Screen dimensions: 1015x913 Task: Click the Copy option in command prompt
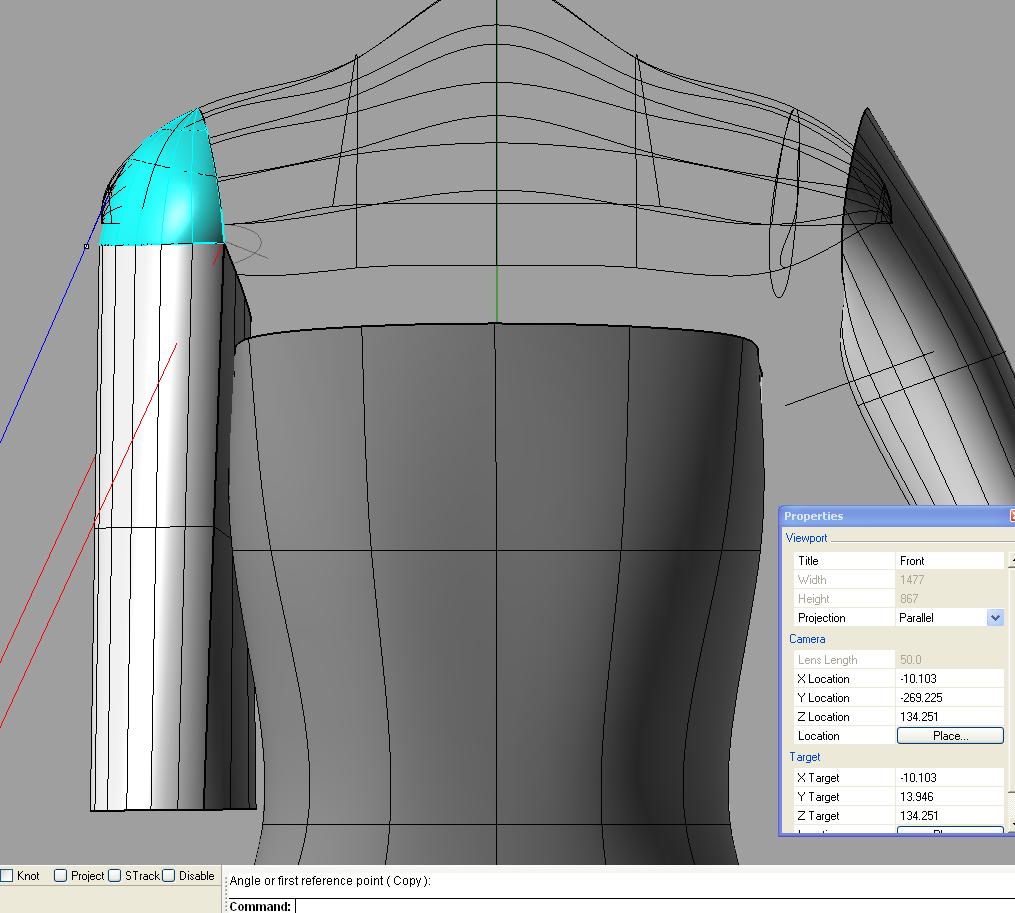[x=407, y=881]
